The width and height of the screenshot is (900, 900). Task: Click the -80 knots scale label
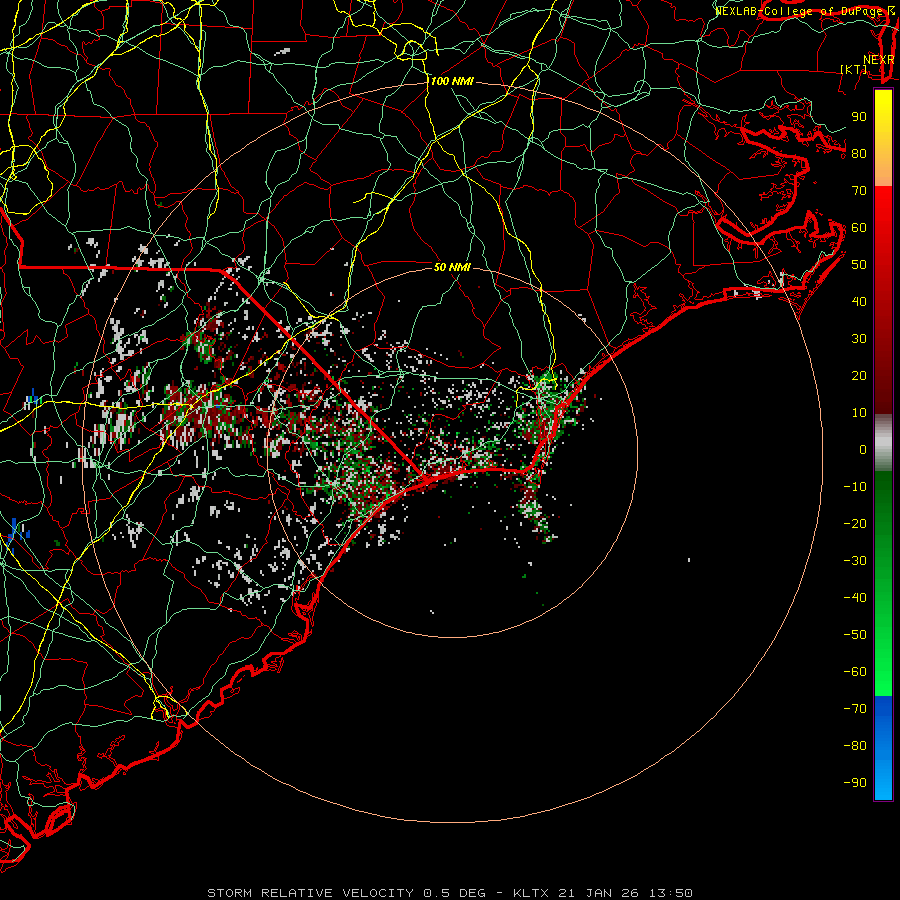click(855, 746)
